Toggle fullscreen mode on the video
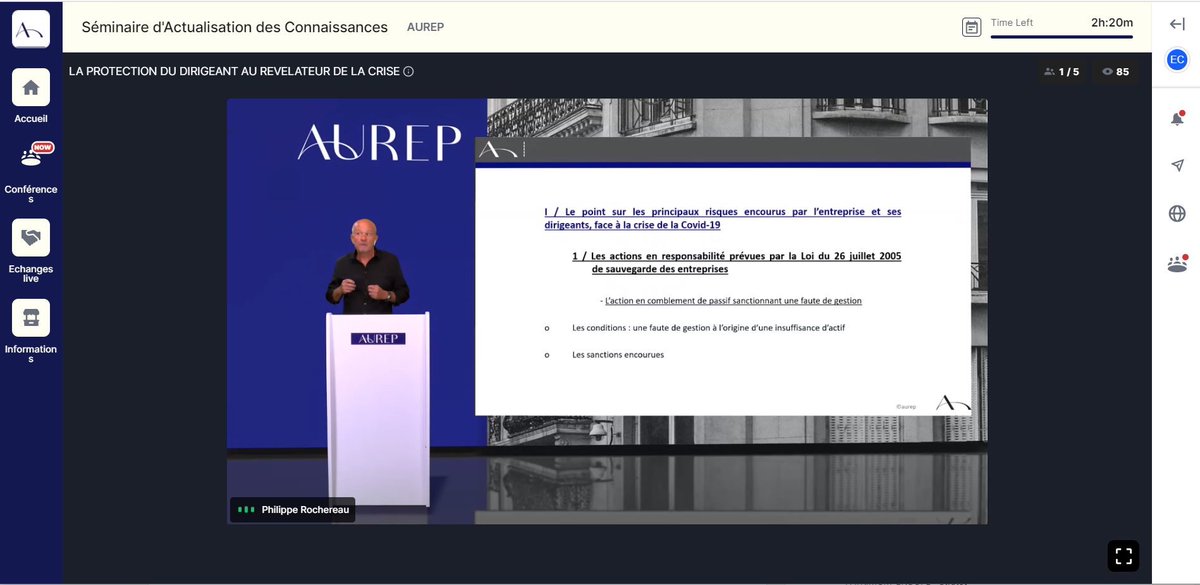The height and width of the screenshot is (585, 1200). point(1123,554)
